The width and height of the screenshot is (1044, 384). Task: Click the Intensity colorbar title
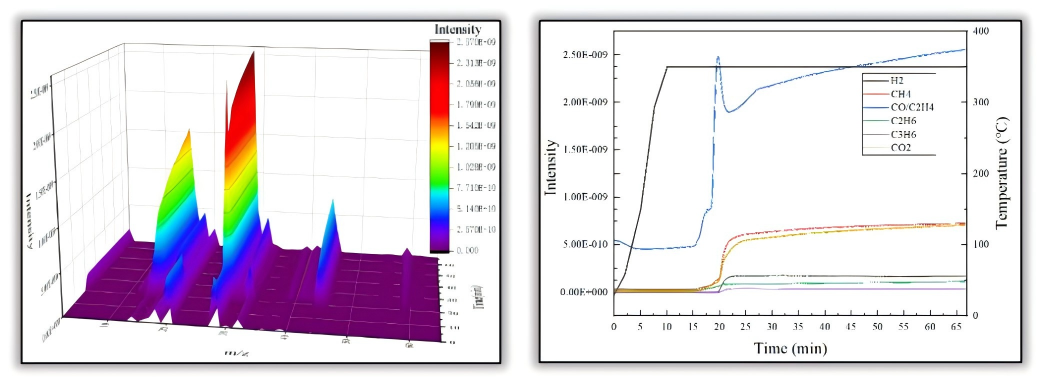click(x=457, y=30)
